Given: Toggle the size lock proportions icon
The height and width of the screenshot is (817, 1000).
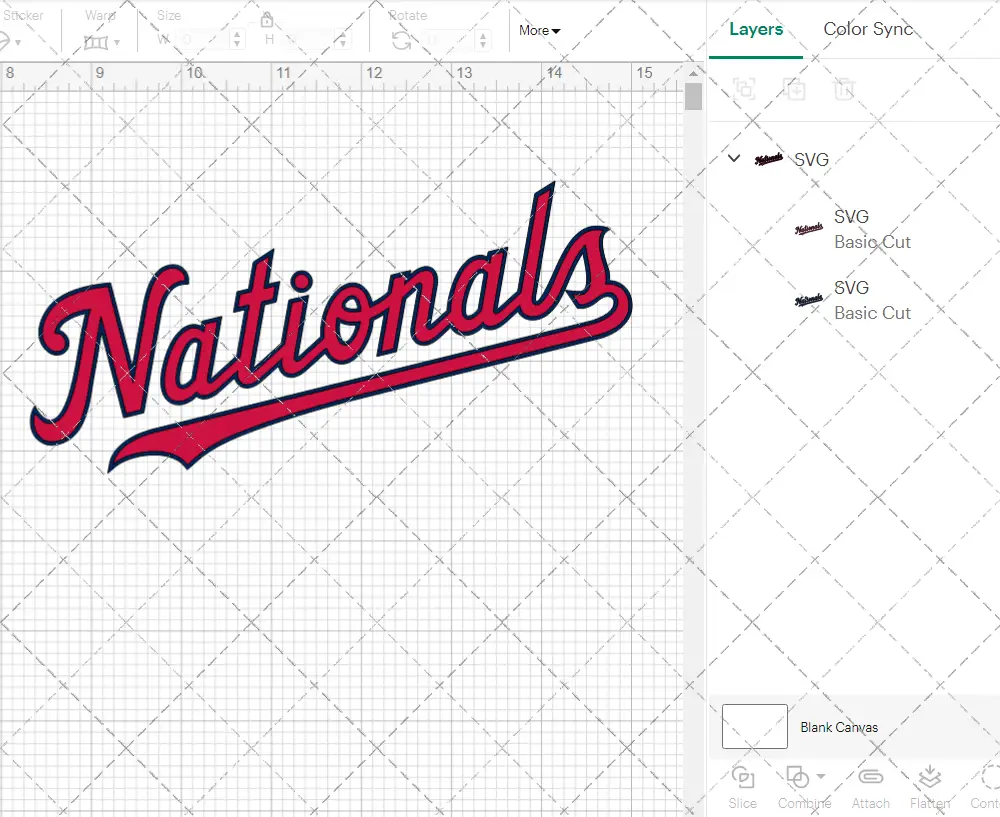Looking at the screenshot, I should 267,21.
